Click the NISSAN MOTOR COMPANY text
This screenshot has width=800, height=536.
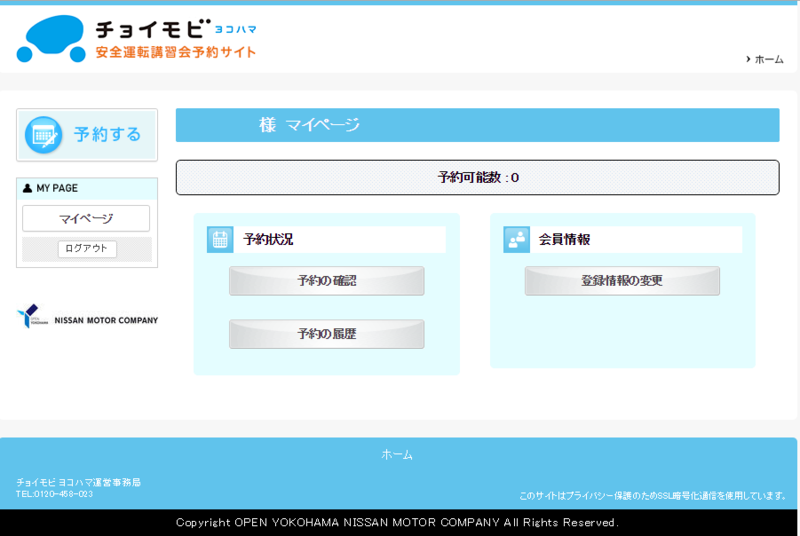pyautogui.click(x=106, y=320)
